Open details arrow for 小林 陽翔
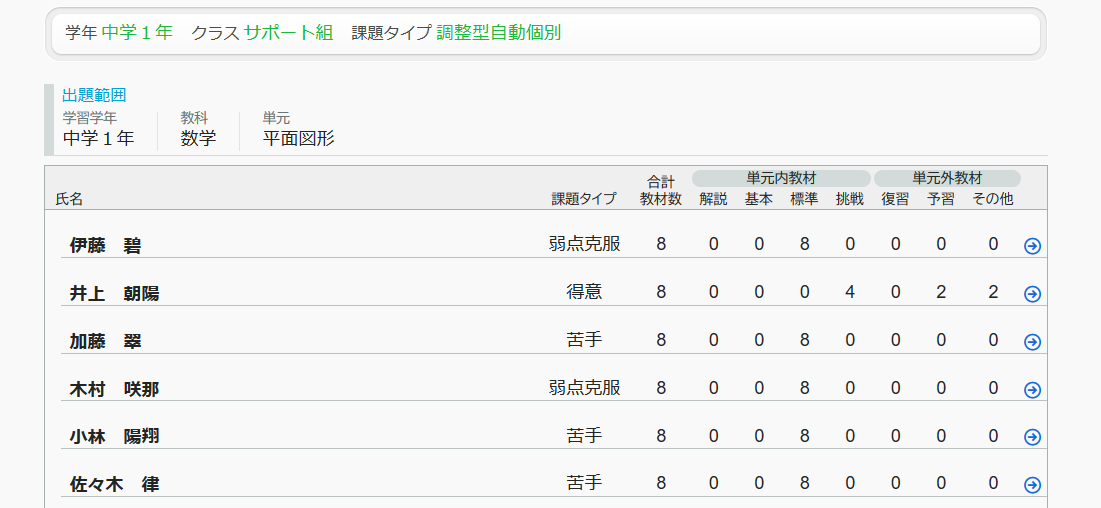The width and height of the screenshot is (1101, 508). tap(1032, 437)
